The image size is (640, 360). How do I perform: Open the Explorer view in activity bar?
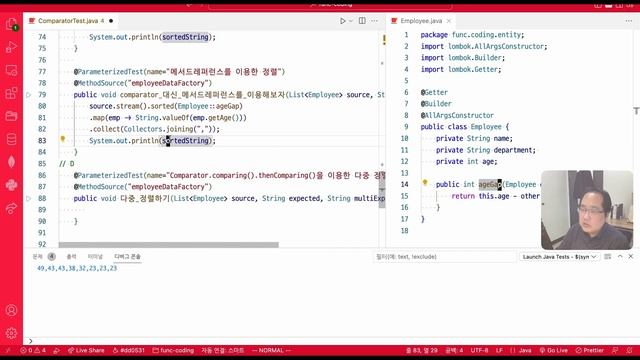pos(11,24)
